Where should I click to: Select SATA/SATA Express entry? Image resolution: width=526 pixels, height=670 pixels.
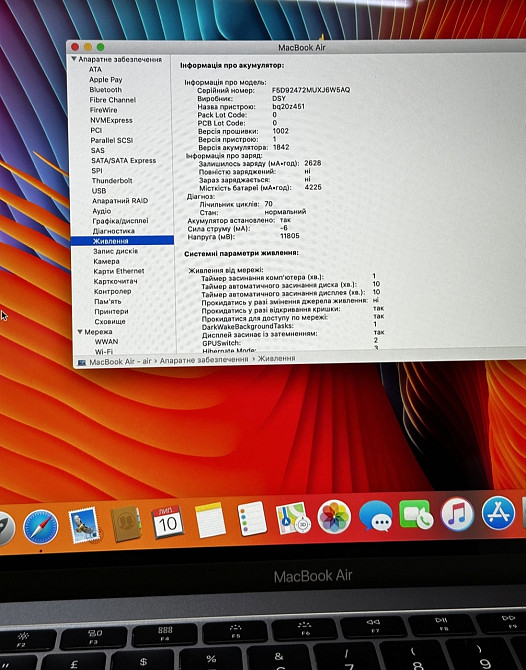click(123, 161)
